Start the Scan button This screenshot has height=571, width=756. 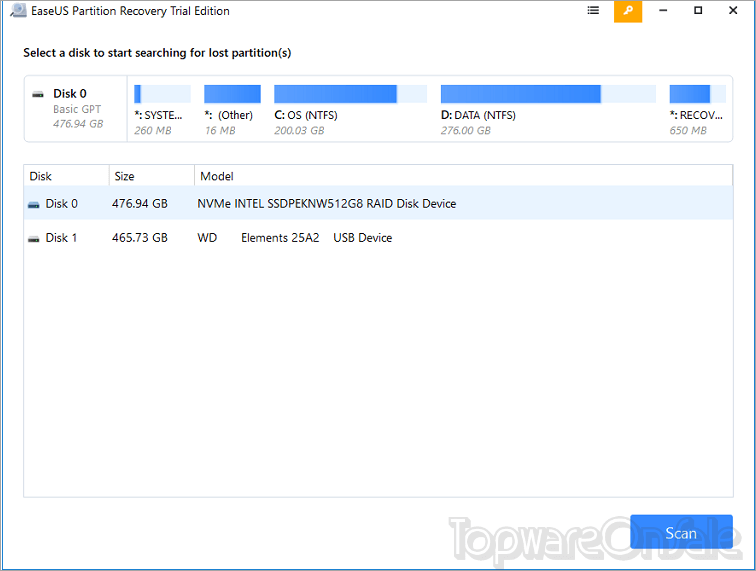(x=681, y=532)
